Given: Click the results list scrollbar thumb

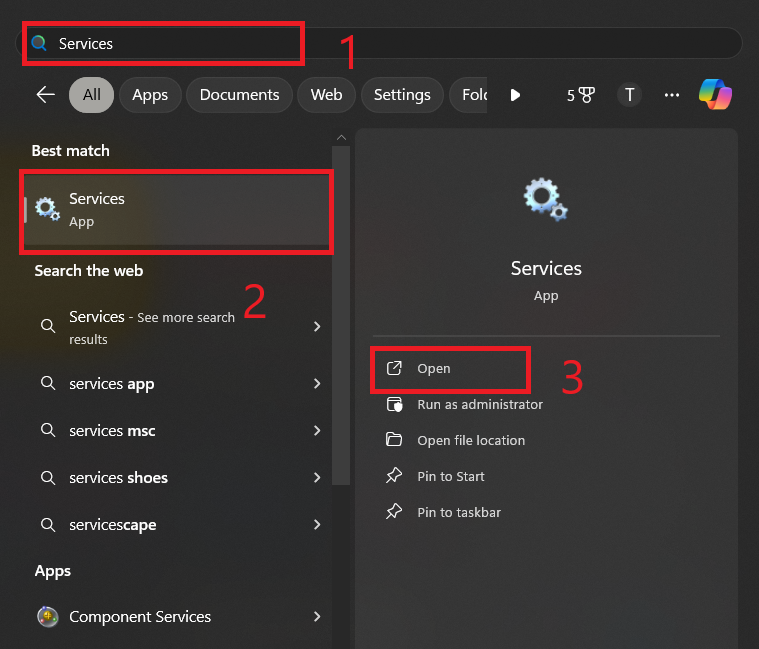Looking at the screenshot, I should click(x=341, y=315).
